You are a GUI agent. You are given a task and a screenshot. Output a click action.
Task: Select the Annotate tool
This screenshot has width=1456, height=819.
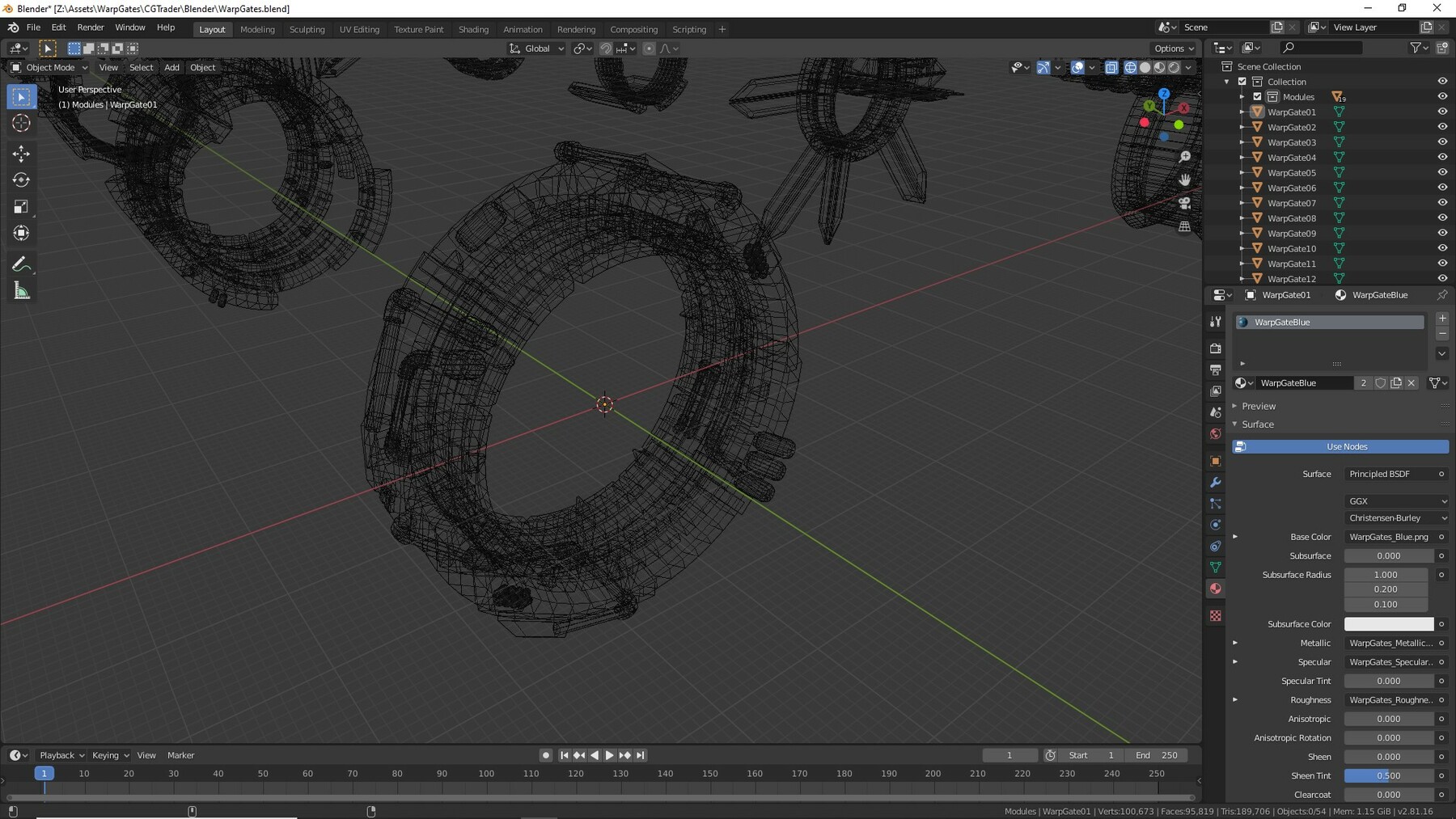pyautogui.click(x=21, y=263)
